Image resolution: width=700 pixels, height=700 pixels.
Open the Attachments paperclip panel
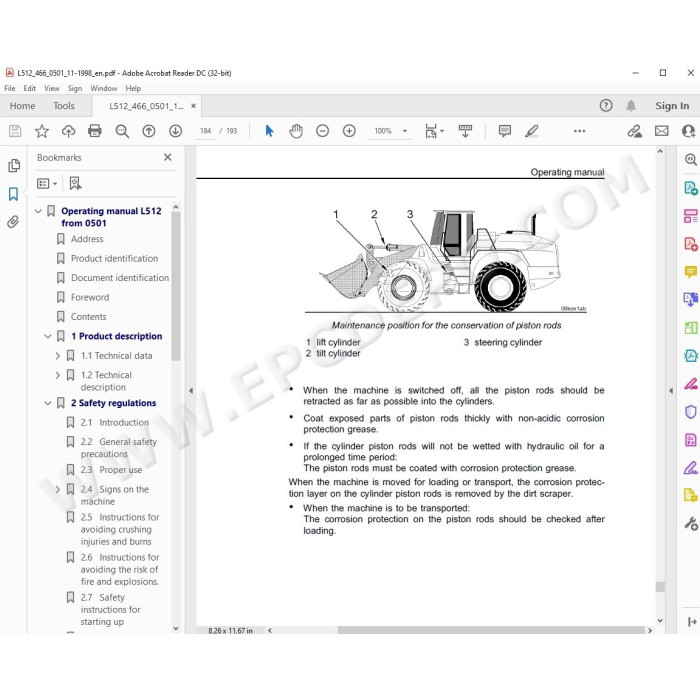pos(13,221)
